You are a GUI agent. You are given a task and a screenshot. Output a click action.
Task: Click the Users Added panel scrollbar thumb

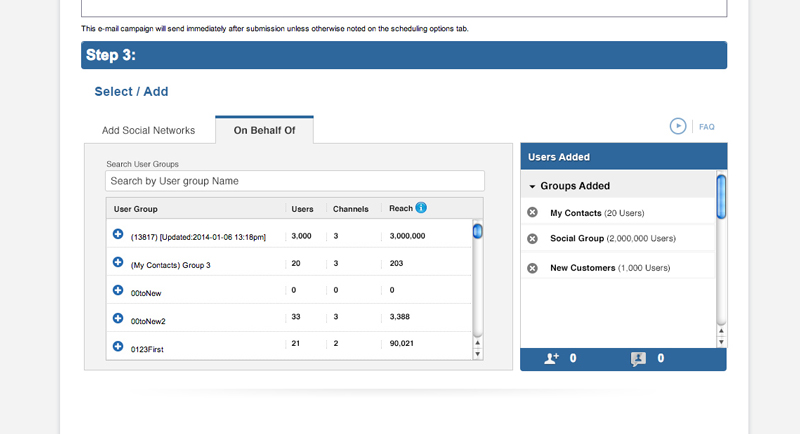click(x=721, y=195)
